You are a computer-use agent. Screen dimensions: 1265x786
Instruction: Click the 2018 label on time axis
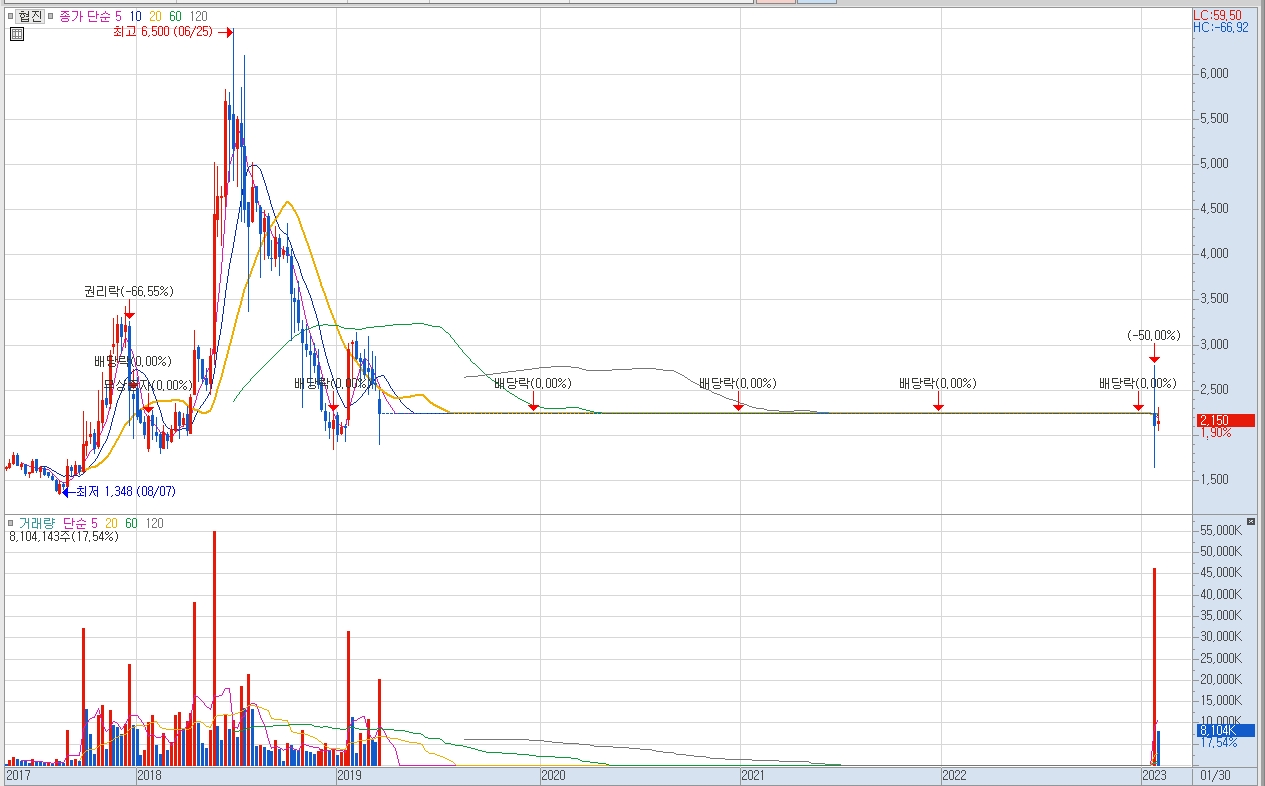[149, 776]
